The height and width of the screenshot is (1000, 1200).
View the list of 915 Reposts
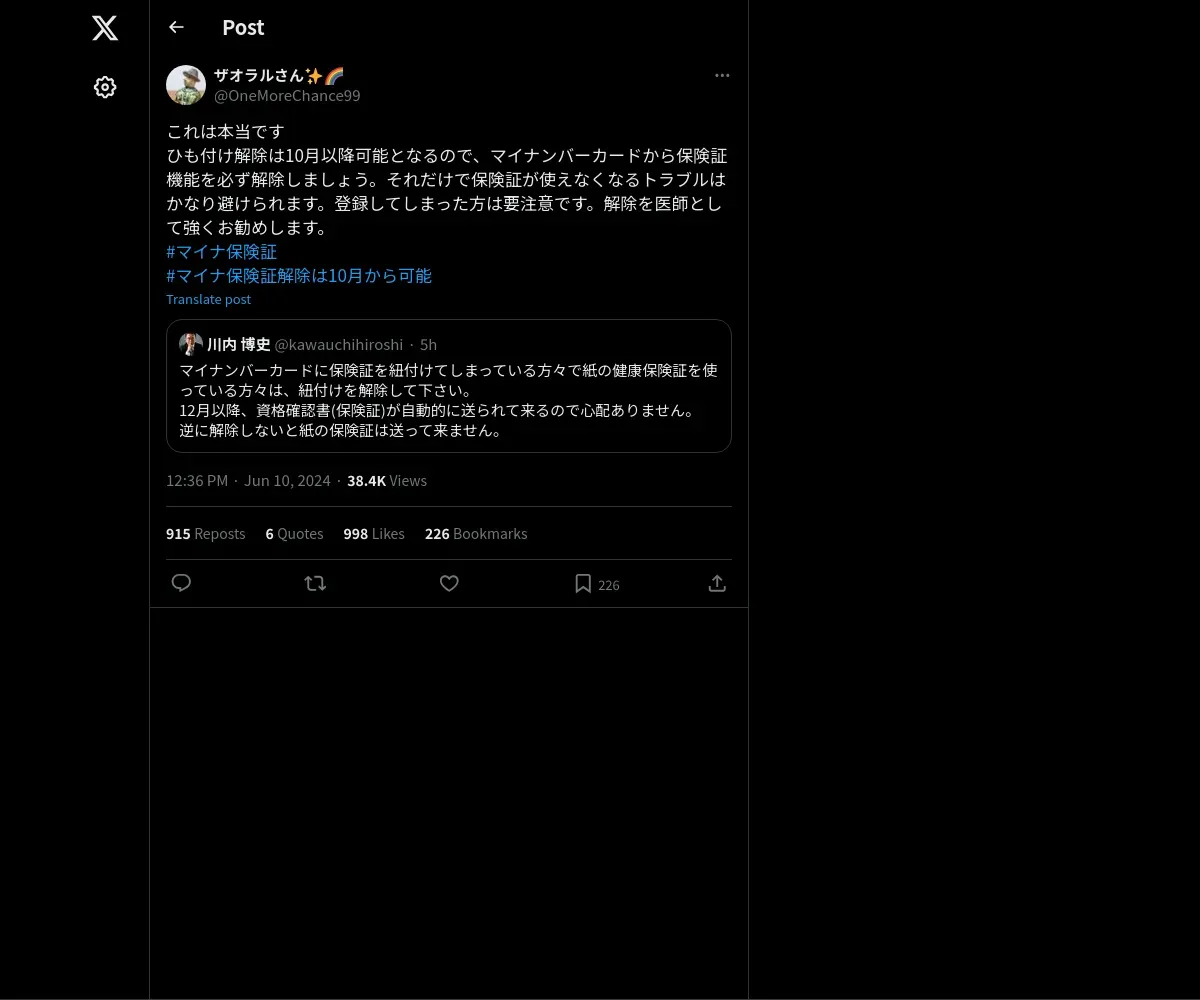pos(205,534)
